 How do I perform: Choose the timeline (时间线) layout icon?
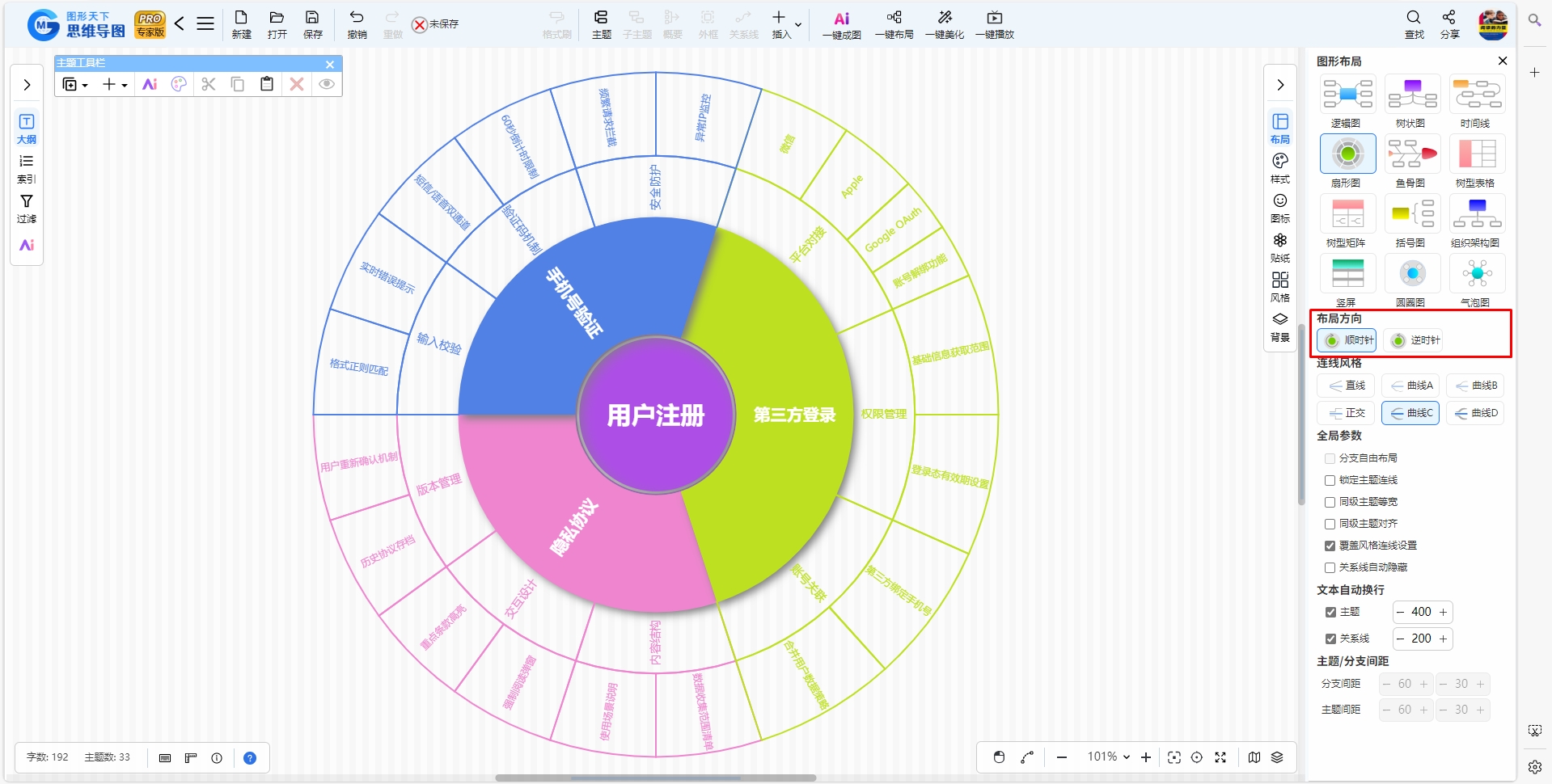pyautogui.click(x=1477, y=94)
